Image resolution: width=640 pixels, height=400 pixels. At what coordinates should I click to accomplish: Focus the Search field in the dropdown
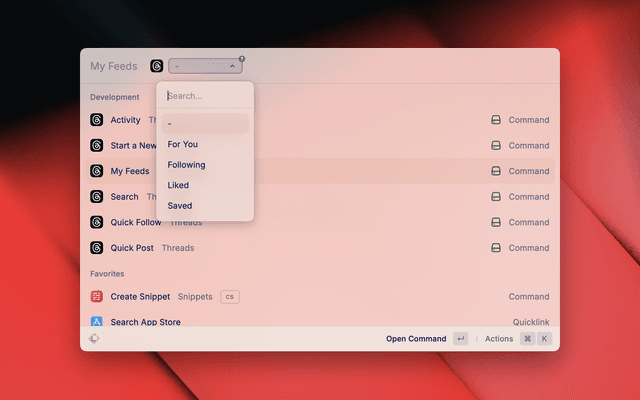point(205,96)
